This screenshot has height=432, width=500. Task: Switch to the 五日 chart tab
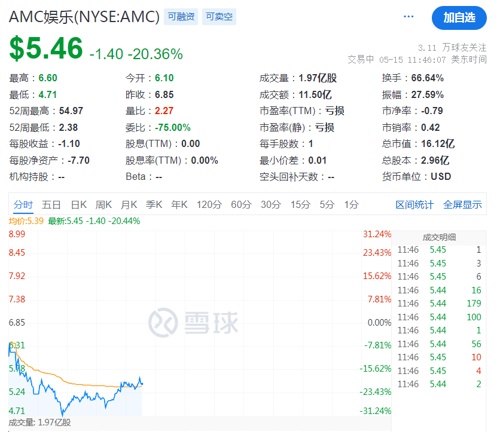[51, 204]
